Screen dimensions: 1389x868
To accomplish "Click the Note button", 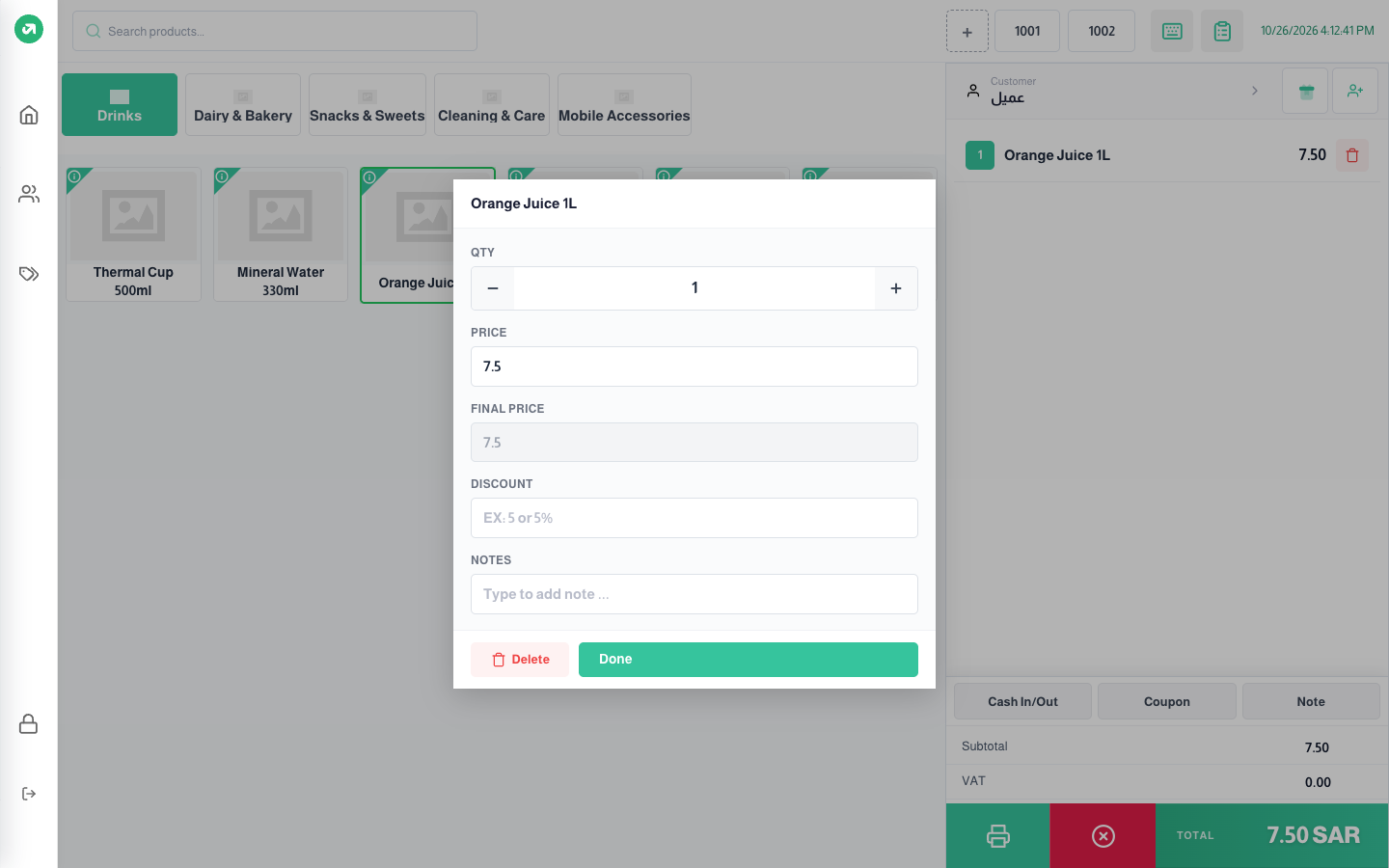I will [1311, 701].
